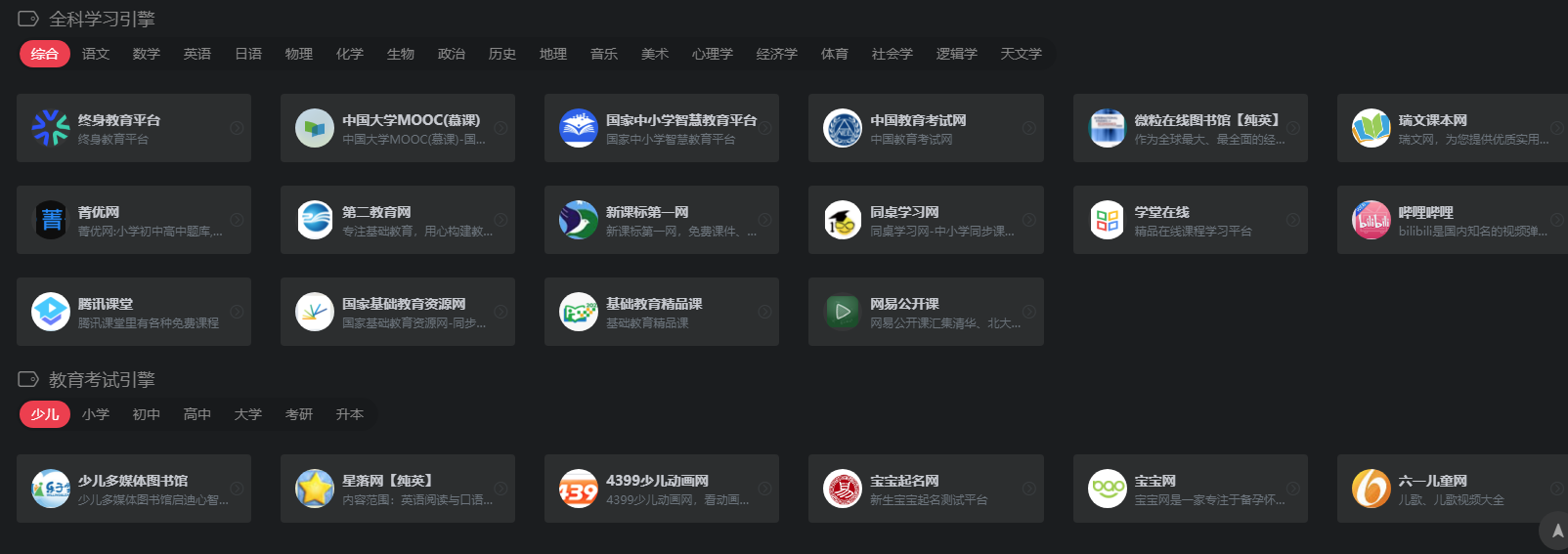Visit the 中国教育考试网 site link

coord(918,120)
